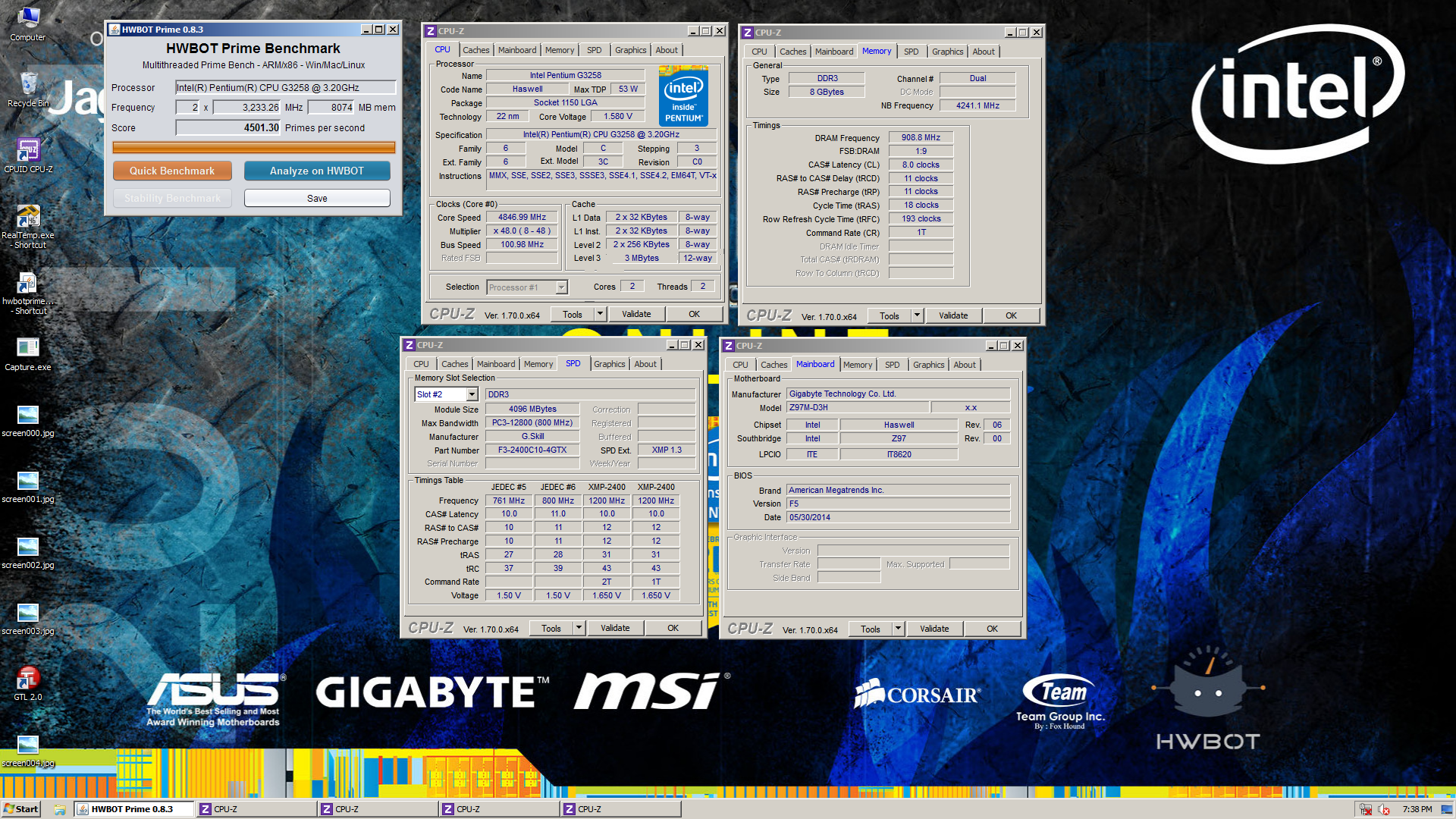
Task: Select the Capture.exe desktop icon
Action: (x=28, y=353)
